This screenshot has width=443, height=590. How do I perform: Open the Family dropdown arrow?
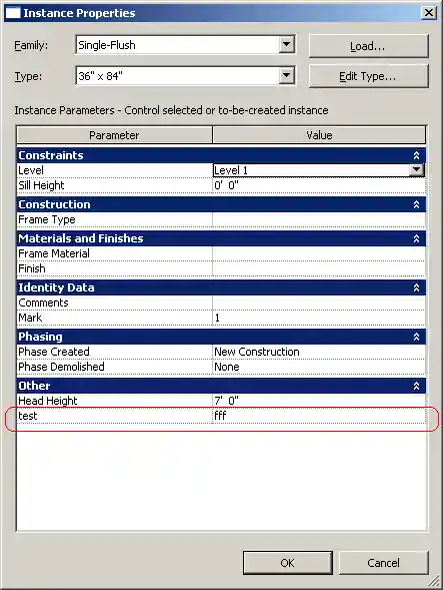(286, 45)
